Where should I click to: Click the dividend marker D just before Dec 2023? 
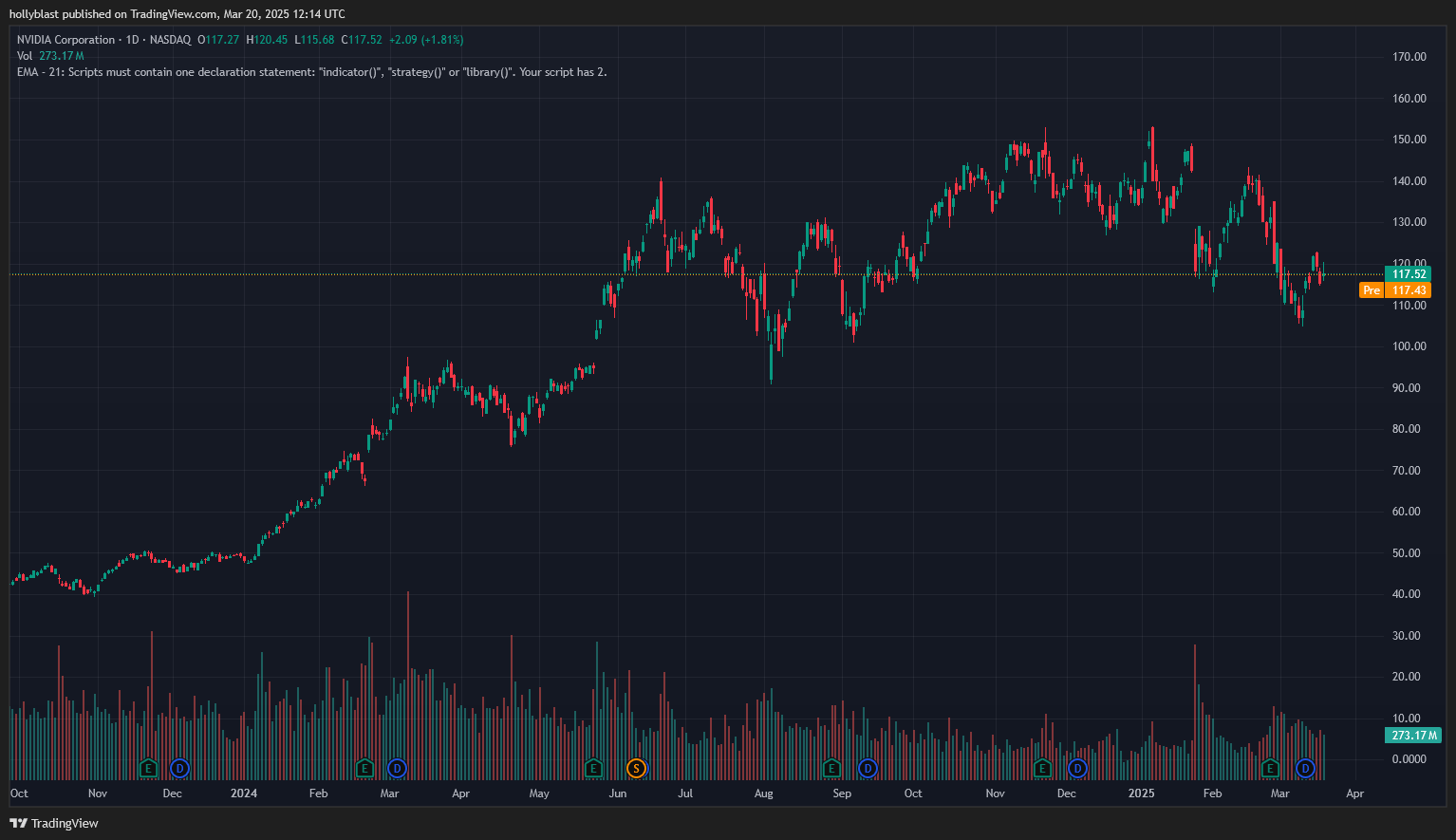(179, 768)
